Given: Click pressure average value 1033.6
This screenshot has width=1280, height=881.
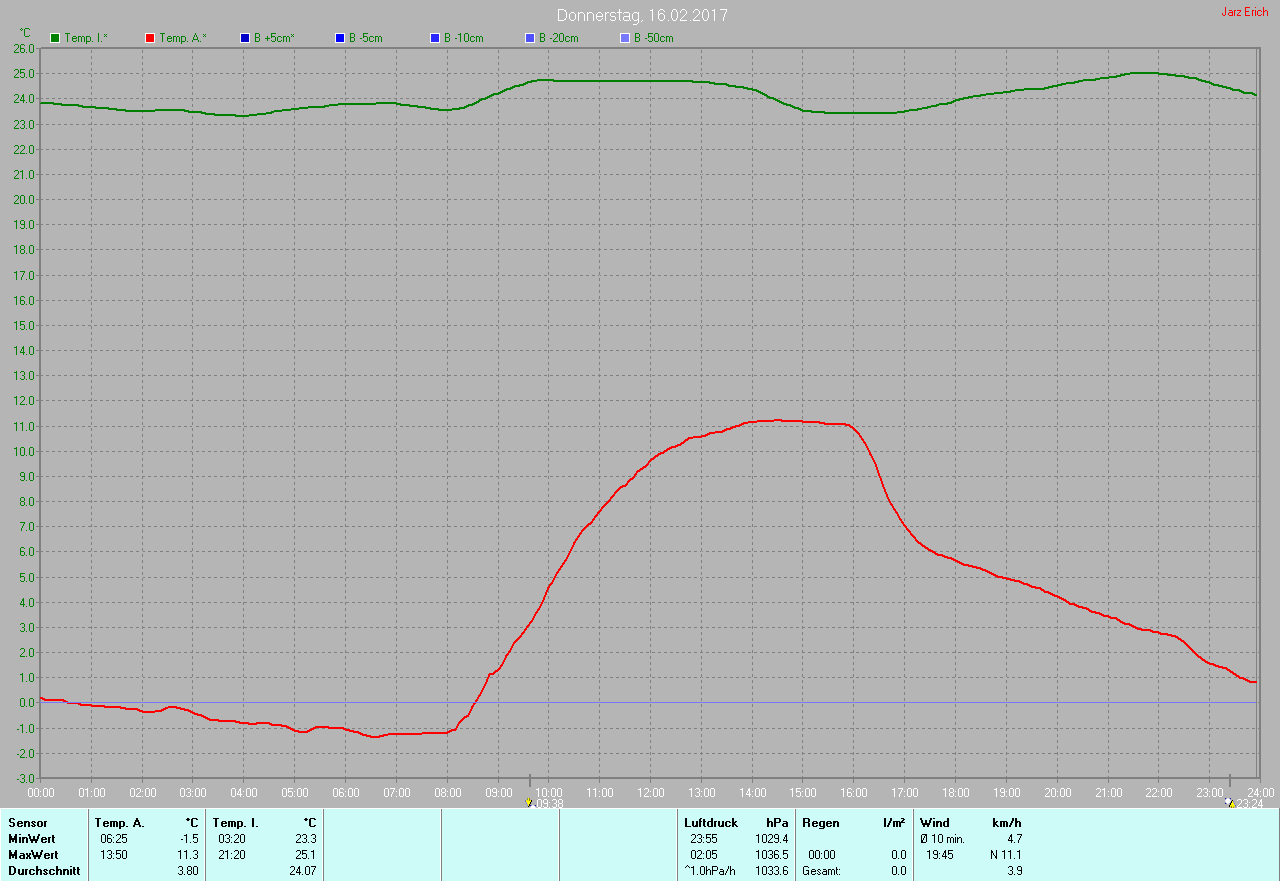Looking at the screenshot, I should click(x=771, y=871).
